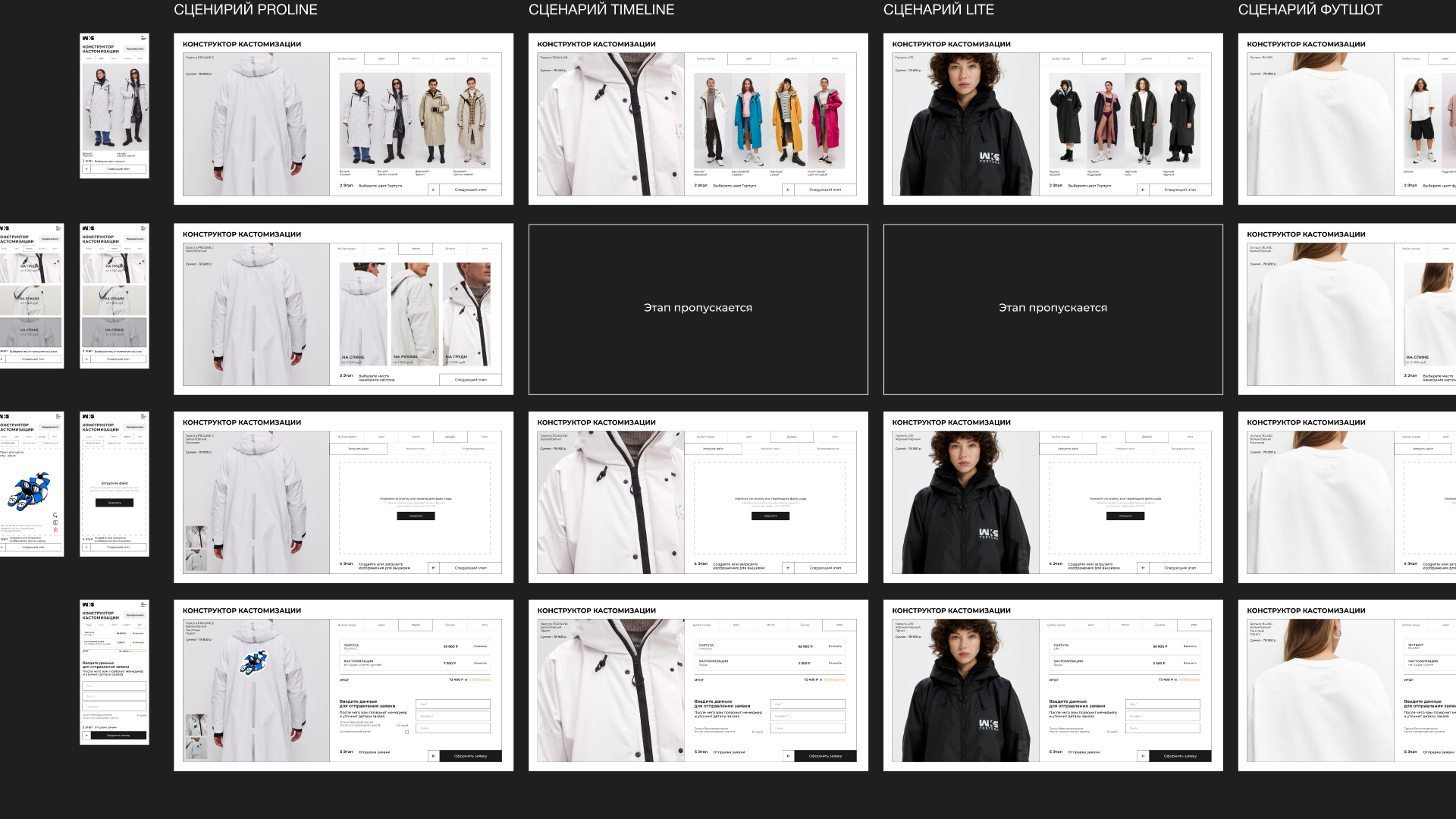The image size is (1456, 819).
Task: Select 'НА СПИНЕ' placement image in PROLINE frame
Action: click(x=362, y=314)
